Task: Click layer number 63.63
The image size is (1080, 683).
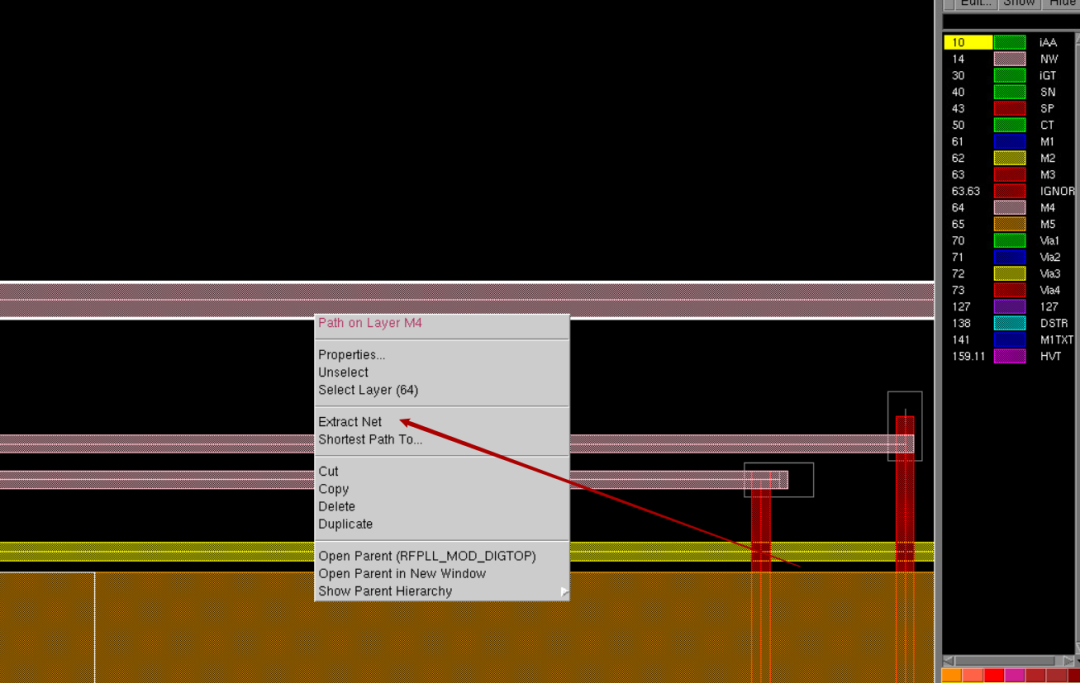Action: pyautogui.click(x=966, y=191)
